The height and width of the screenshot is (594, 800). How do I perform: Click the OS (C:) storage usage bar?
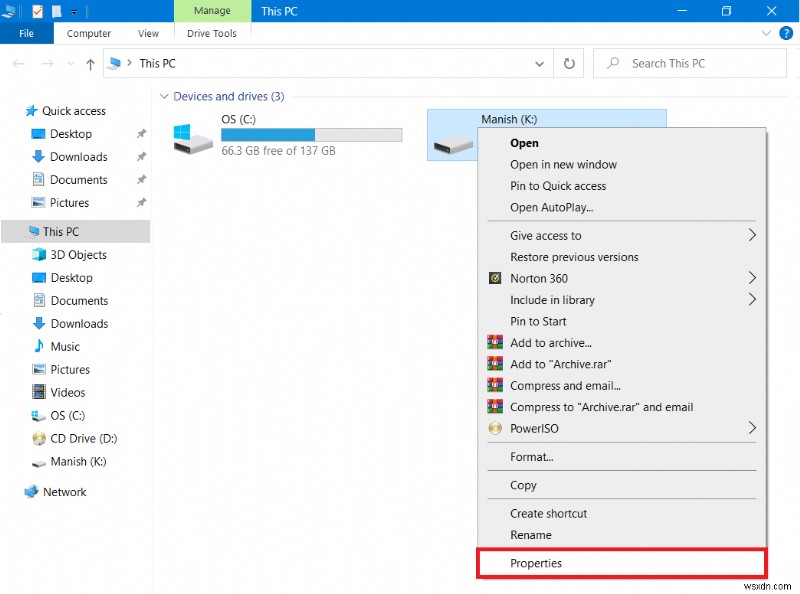[311, 134]
